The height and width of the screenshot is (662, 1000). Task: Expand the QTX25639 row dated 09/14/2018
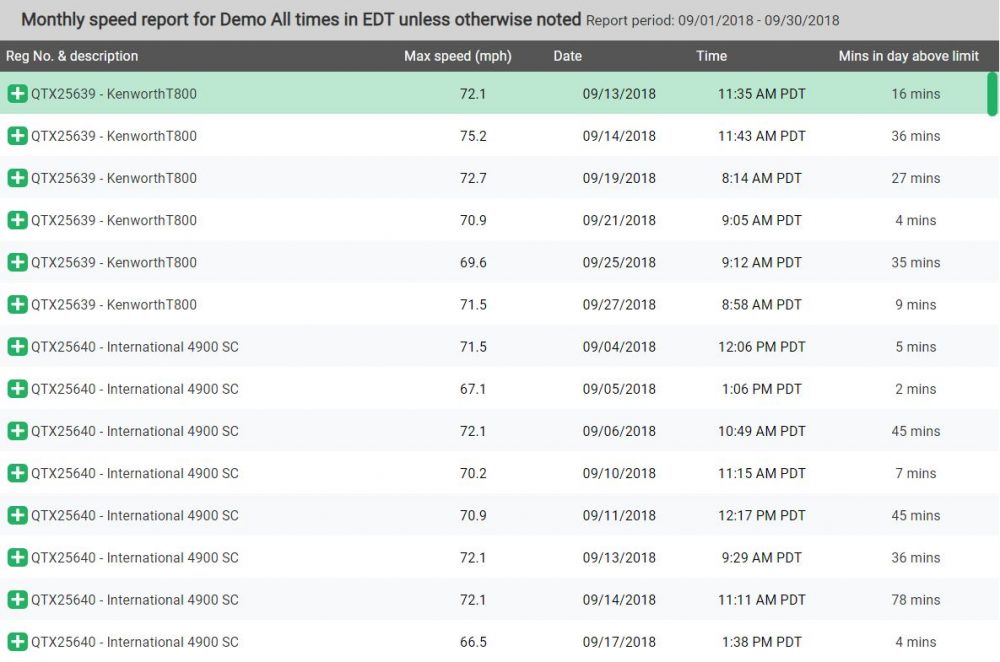pyautogui.click(x=17, y=136)
